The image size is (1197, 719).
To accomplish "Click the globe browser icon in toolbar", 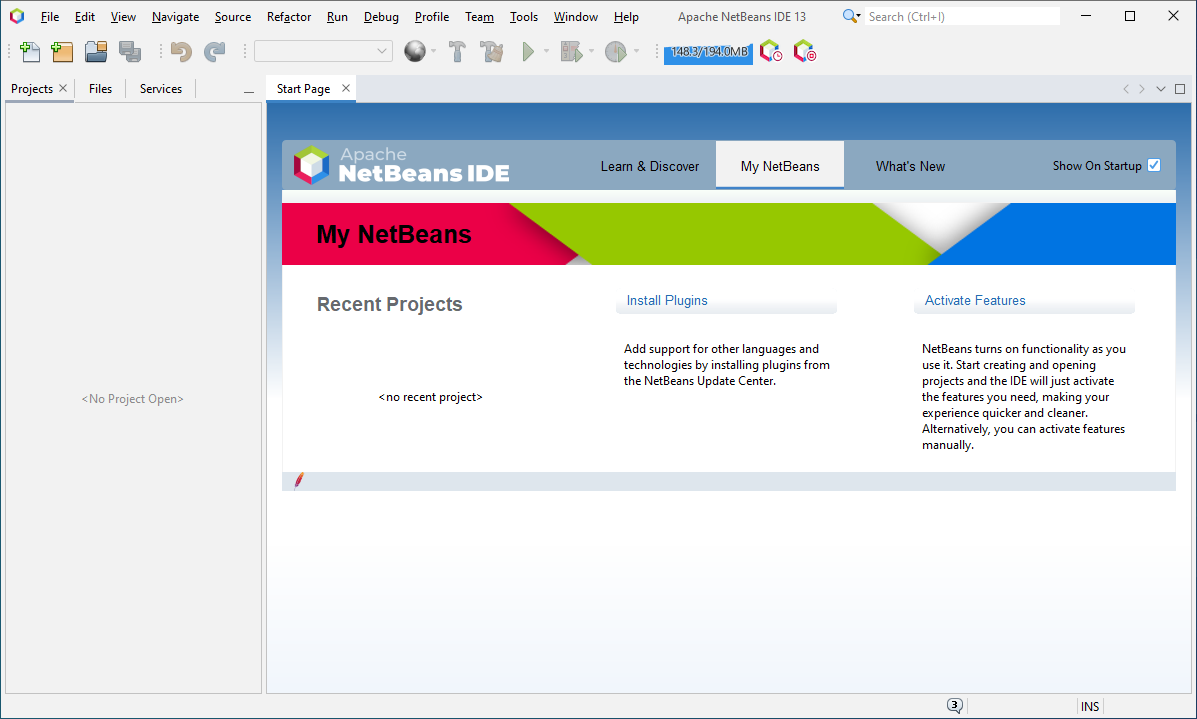I will pyautogui.click(x=414, y=52).
